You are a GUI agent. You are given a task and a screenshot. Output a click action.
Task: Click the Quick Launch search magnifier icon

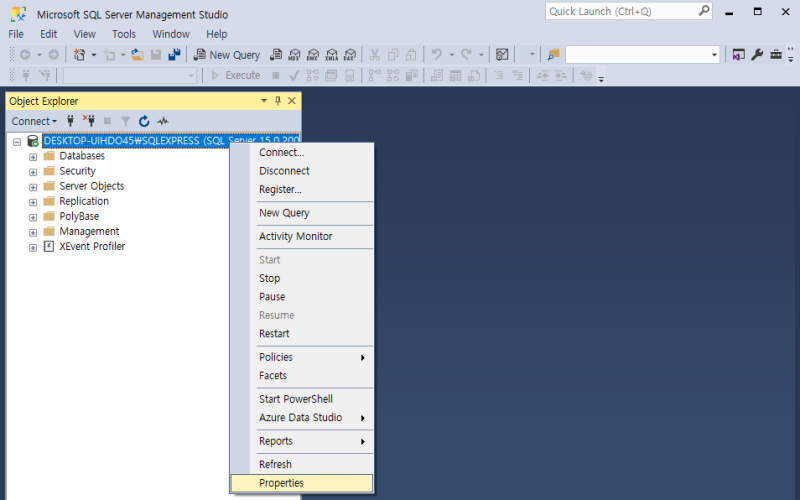click(704, 11)
